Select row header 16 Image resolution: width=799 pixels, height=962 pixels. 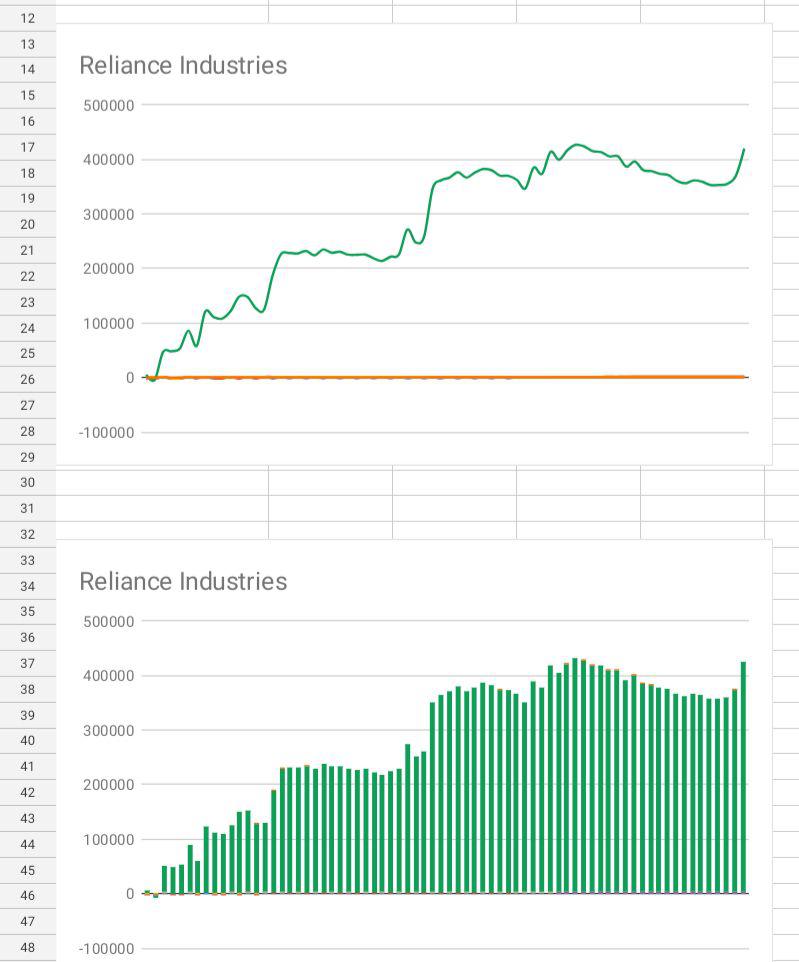[x=28, y=121]
